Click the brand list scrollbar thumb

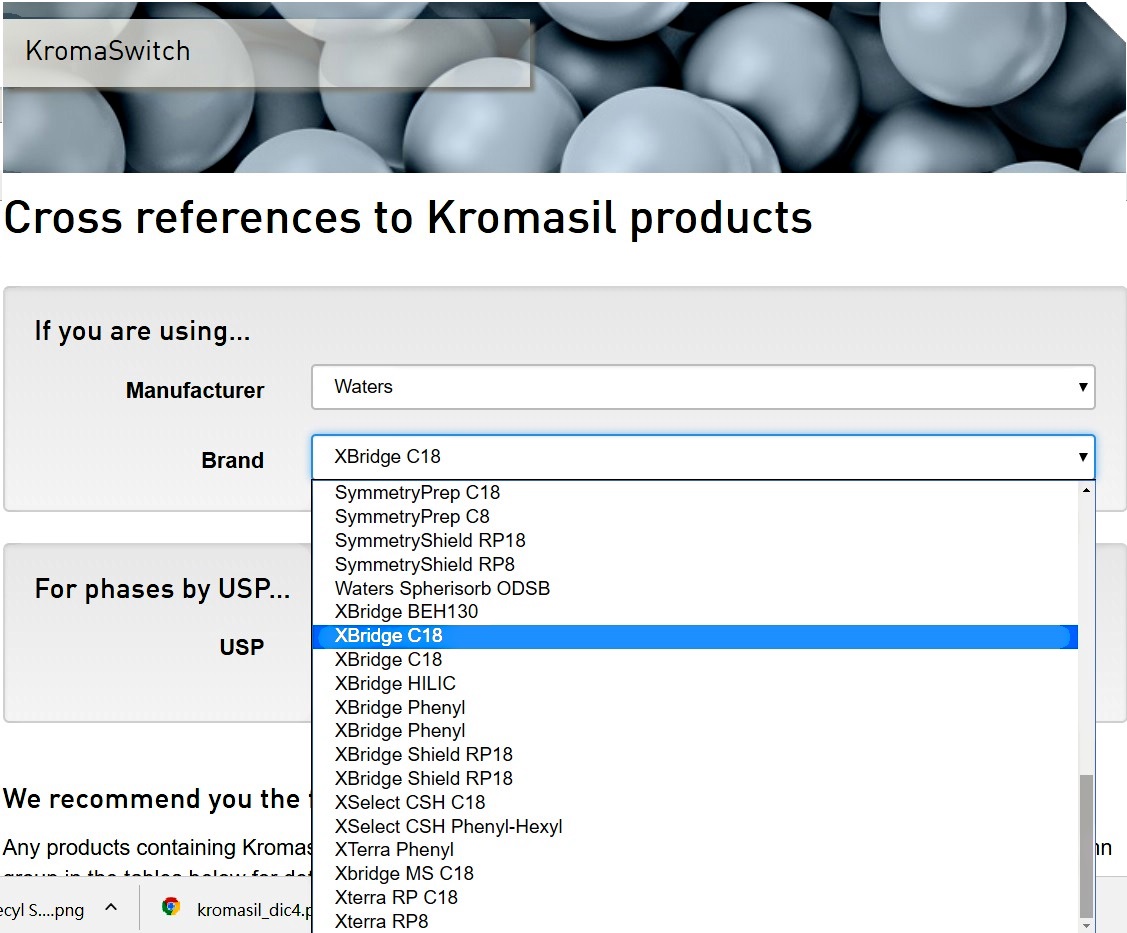point(1086,845)
